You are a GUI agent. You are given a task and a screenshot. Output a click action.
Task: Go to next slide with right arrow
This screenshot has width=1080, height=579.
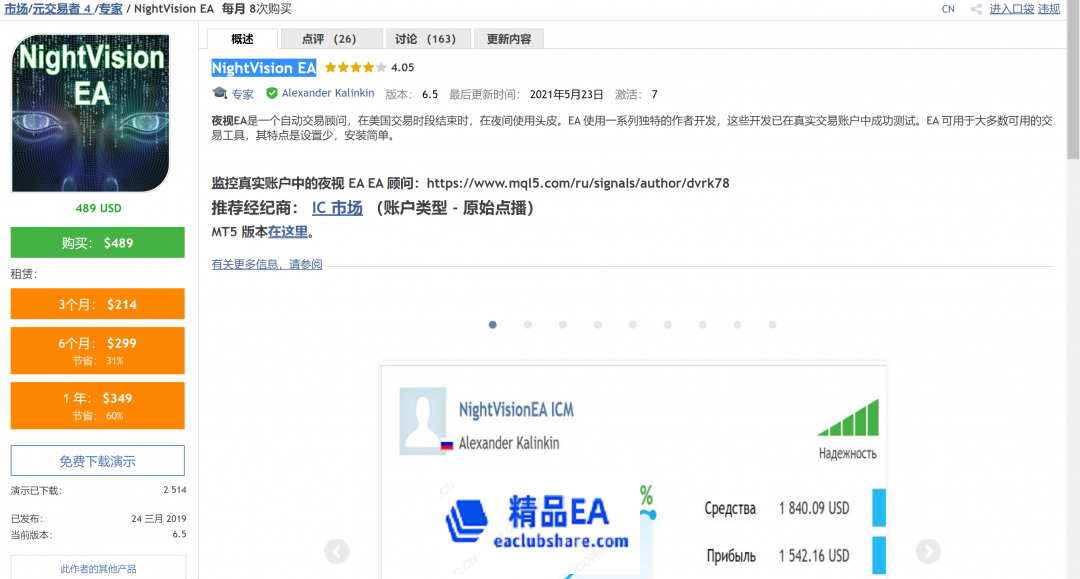click(928, 551)
